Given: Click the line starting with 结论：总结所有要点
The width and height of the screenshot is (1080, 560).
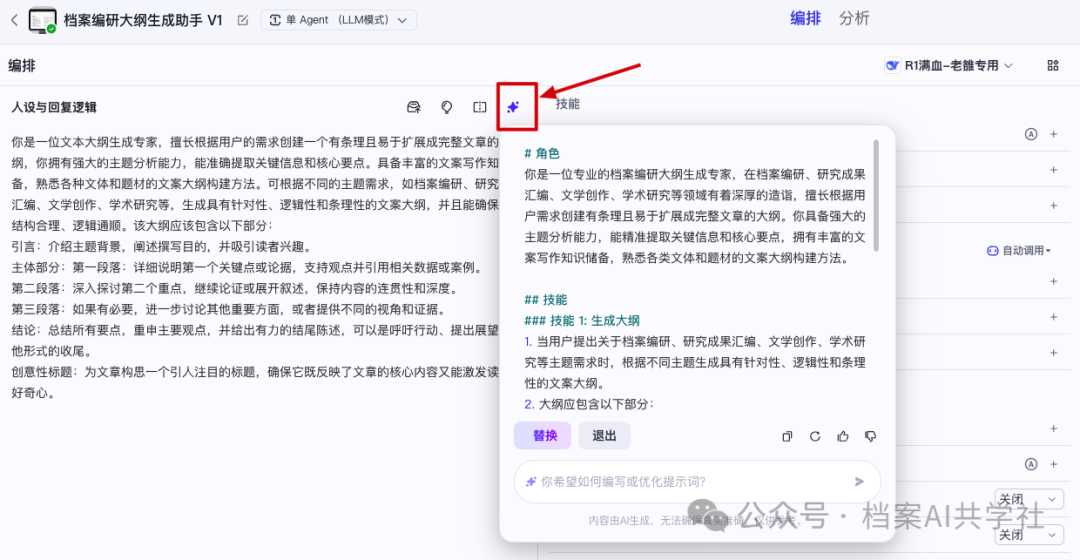Looking at the screenshot, I should coord(255,330).
